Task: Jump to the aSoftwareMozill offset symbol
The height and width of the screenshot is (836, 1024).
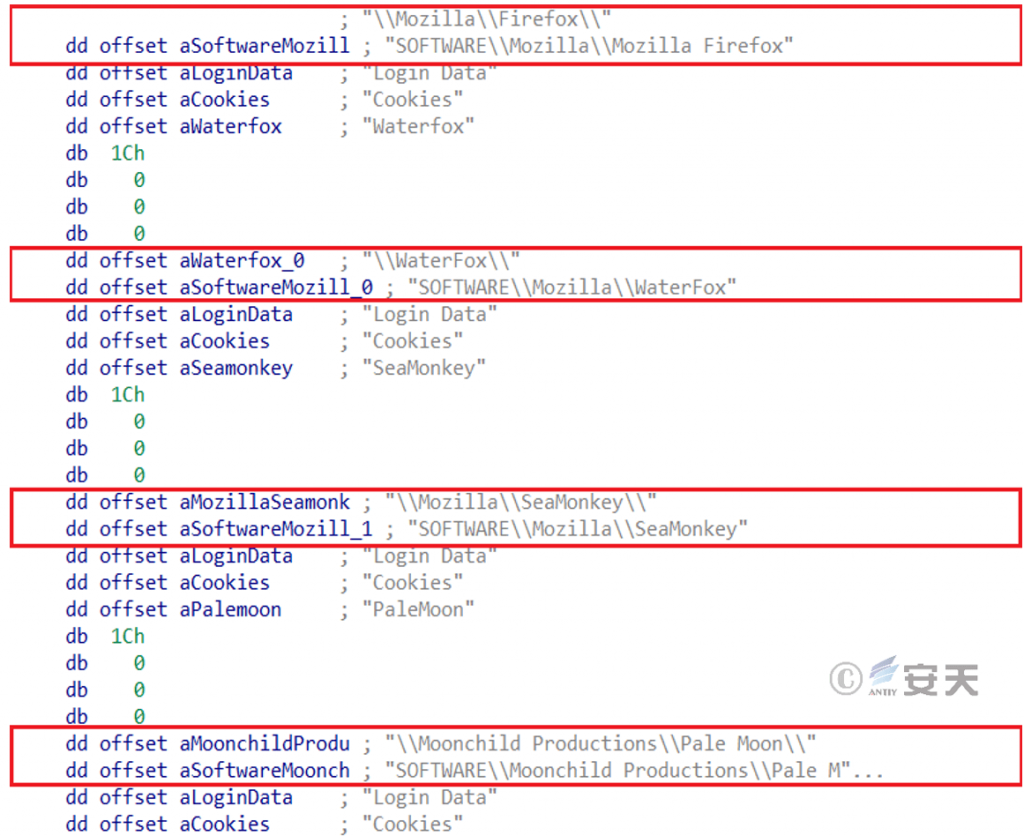Action: pos(264,46)
